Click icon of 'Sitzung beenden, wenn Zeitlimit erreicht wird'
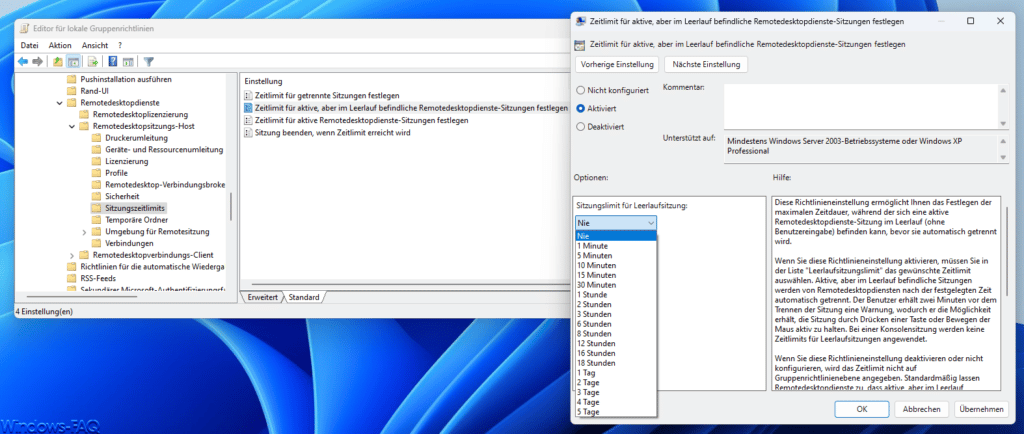This screenshot has width=1024, height=434. tap(248, 132)
